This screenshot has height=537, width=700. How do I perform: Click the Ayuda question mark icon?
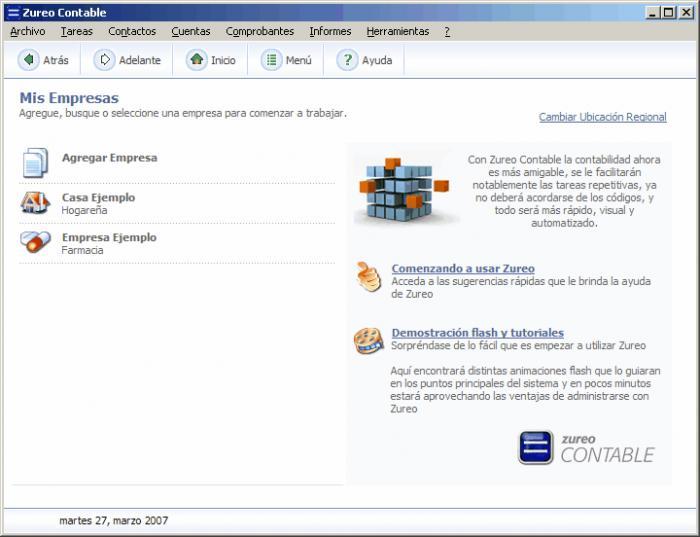(347, 60)
